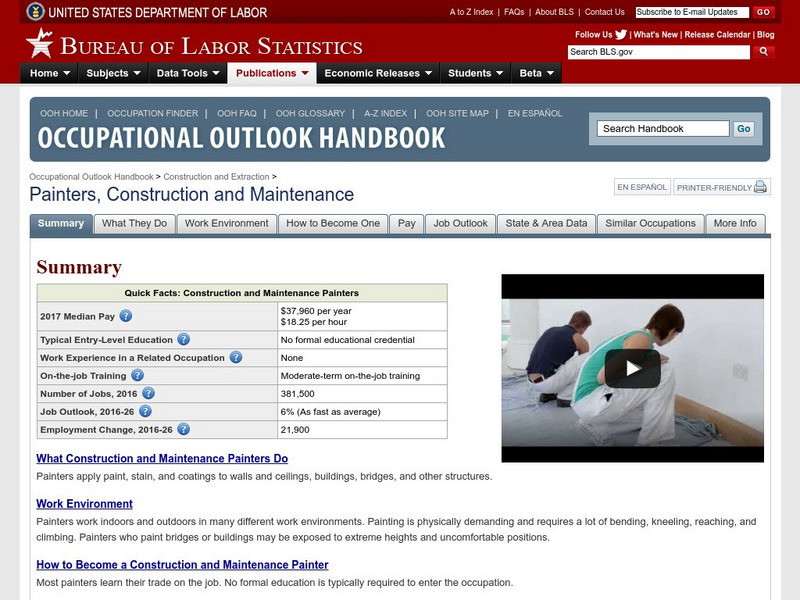The image size is (800, 600).
Task: Open the Contact Us link
Action: (605, 12)
